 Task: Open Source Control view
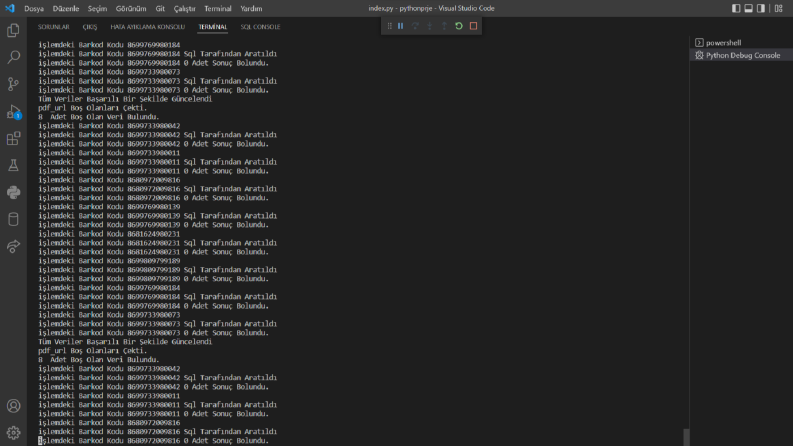point(13,84)
